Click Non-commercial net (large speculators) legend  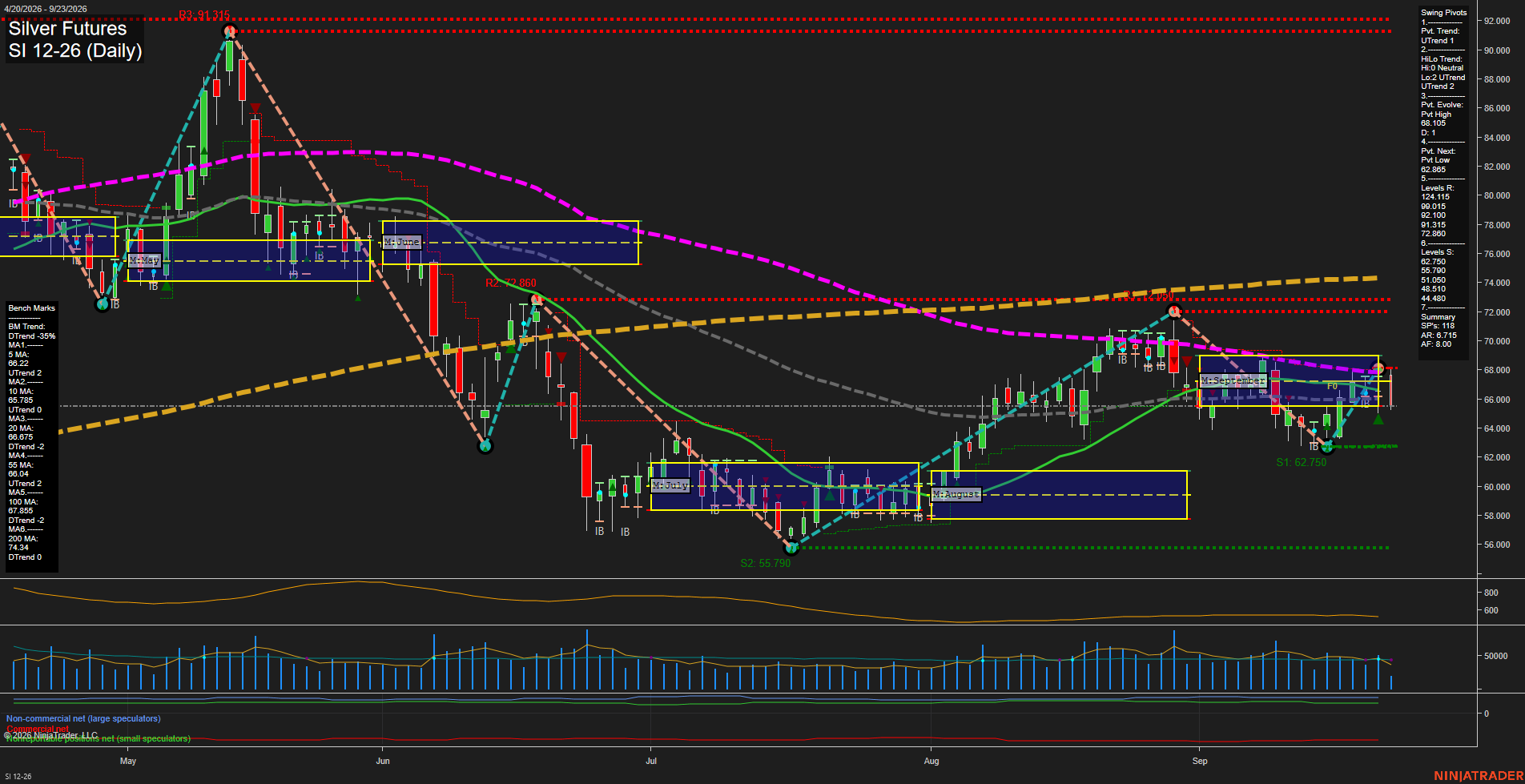click(83, 719)
